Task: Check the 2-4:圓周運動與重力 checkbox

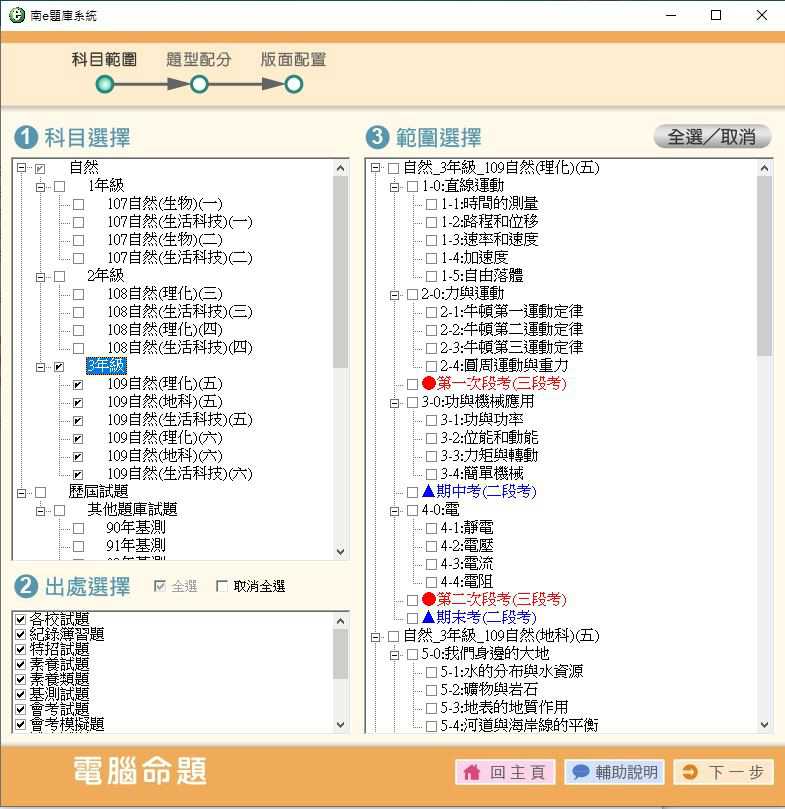Action: click(431, 366)
